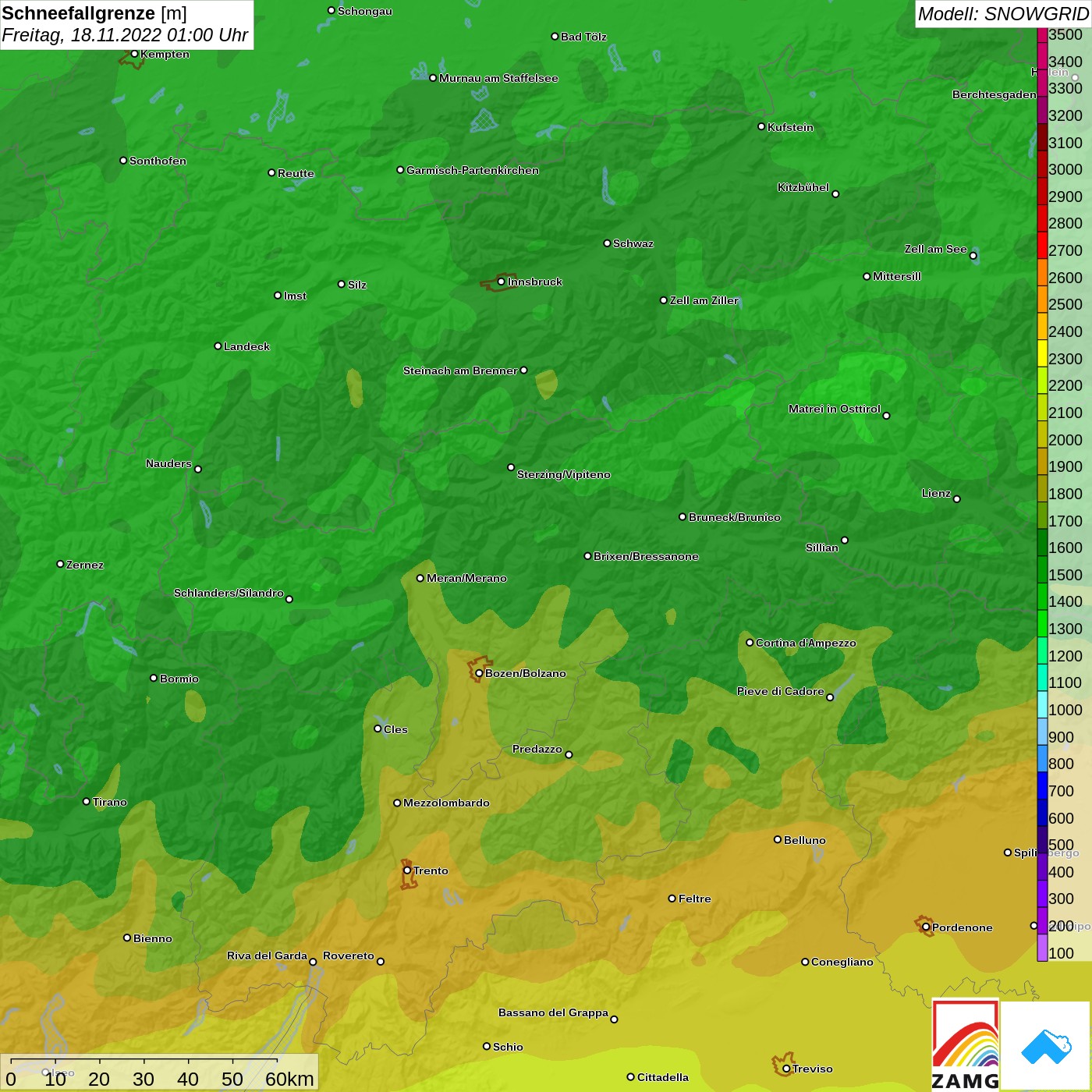
Task: Click the Kufstein city label
Action: (790, 127)
